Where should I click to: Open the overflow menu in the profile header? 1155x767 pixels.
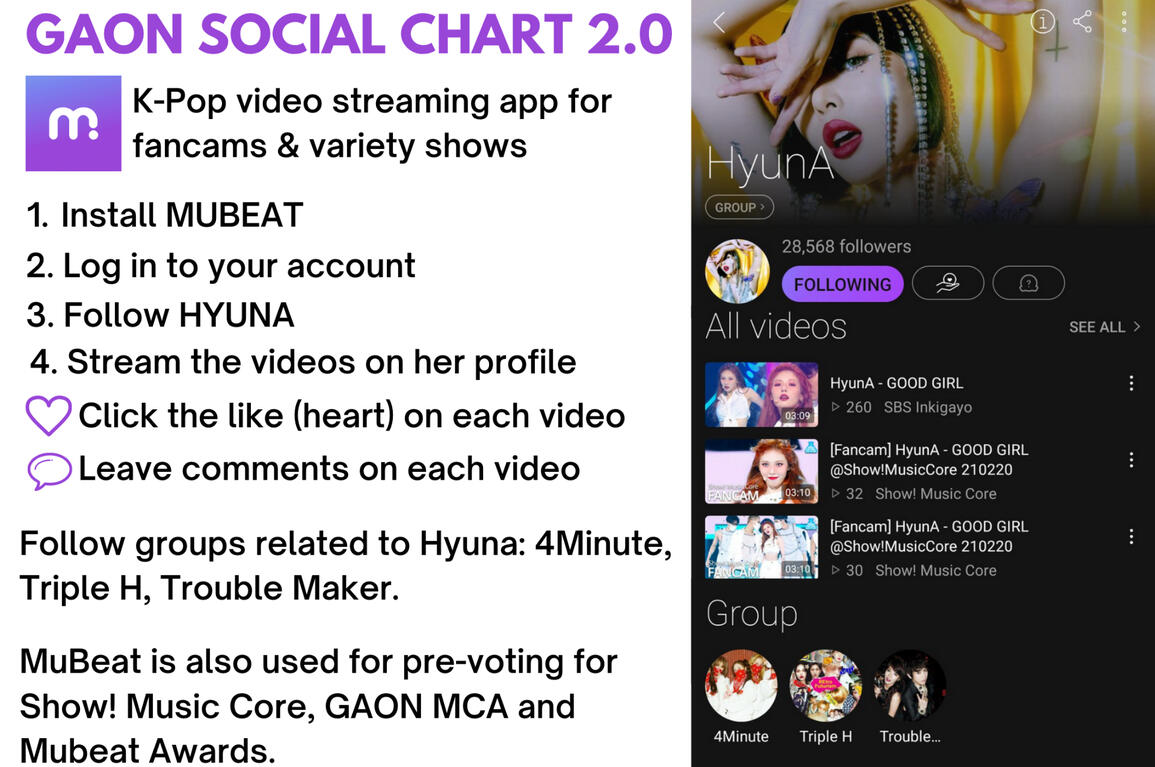pyautogui.click(x=1124, y=21)
